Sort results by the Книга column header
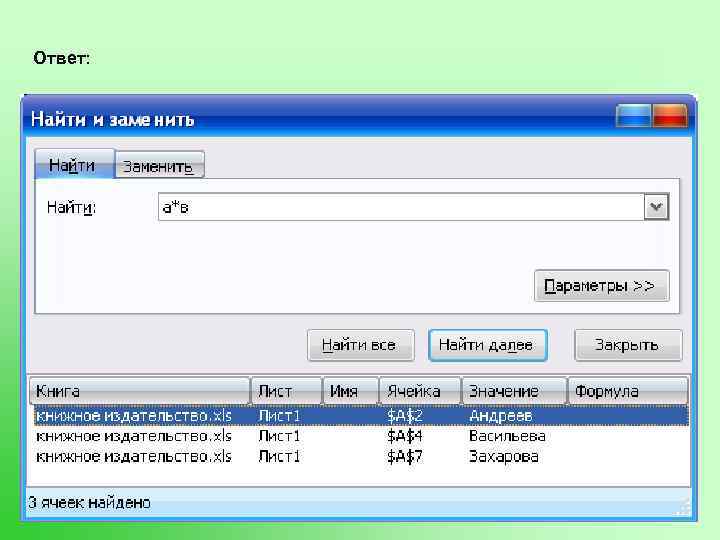The width and height of the screenshot is (720, 540). tap(140, 391)
